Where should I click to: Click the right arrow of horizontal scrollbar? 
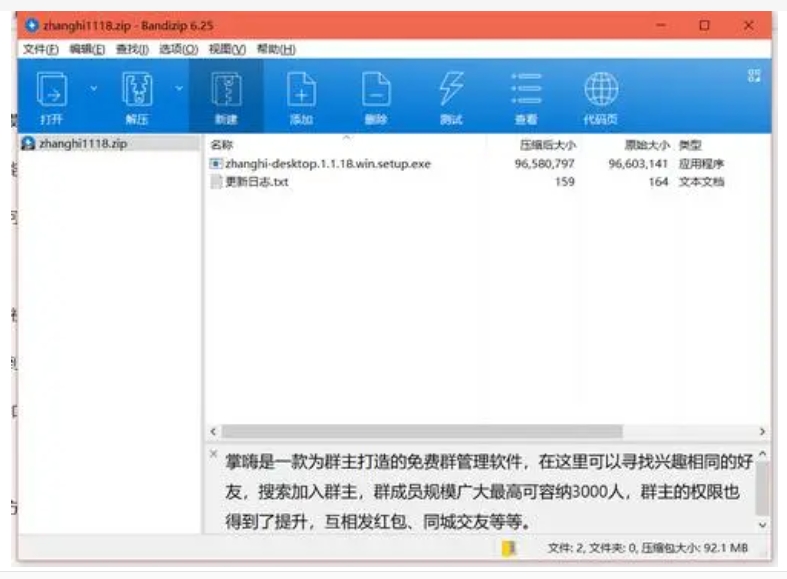click(762, 431)
